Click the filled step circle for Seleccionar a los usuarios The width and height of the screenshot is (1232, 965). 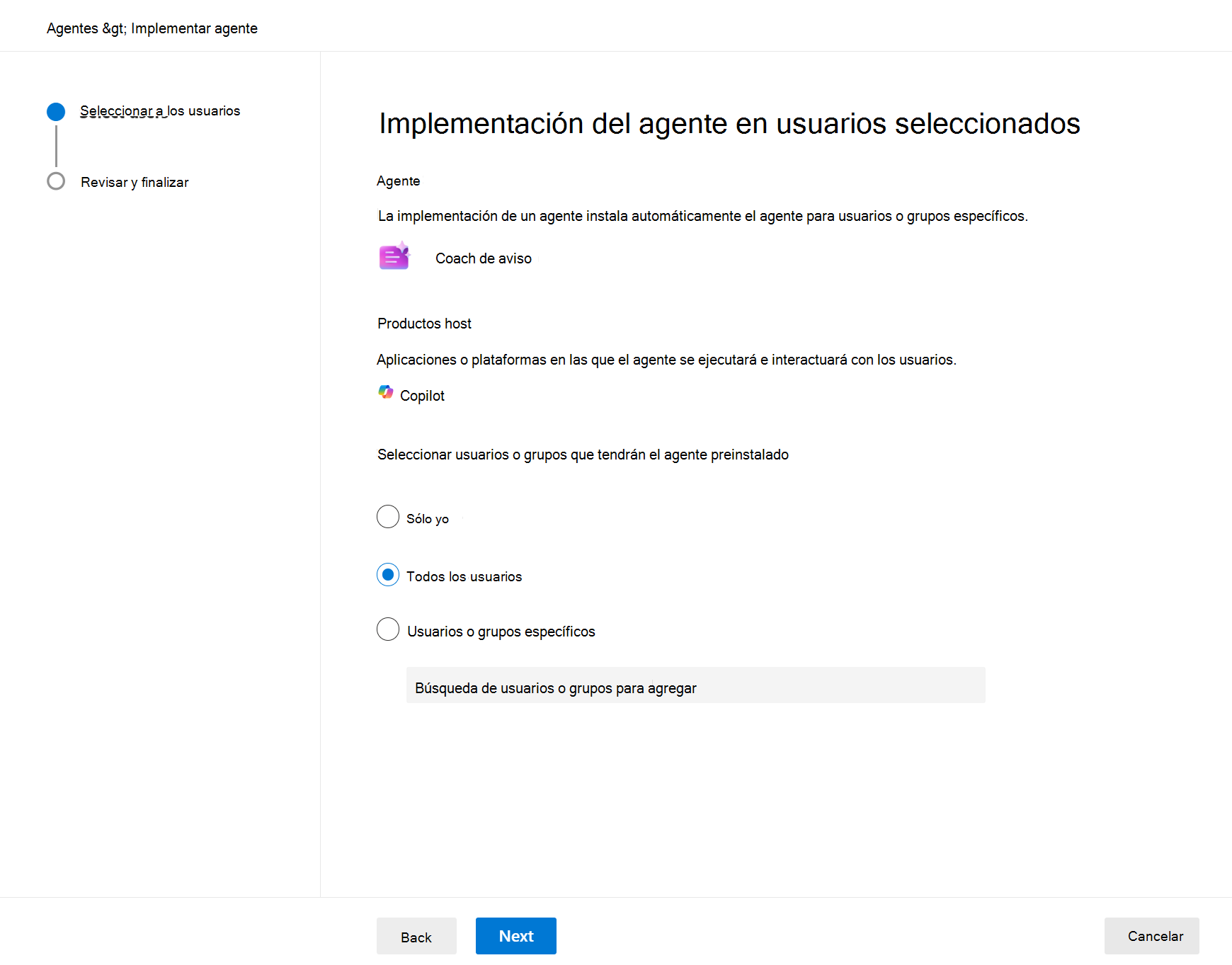(56, 111)
